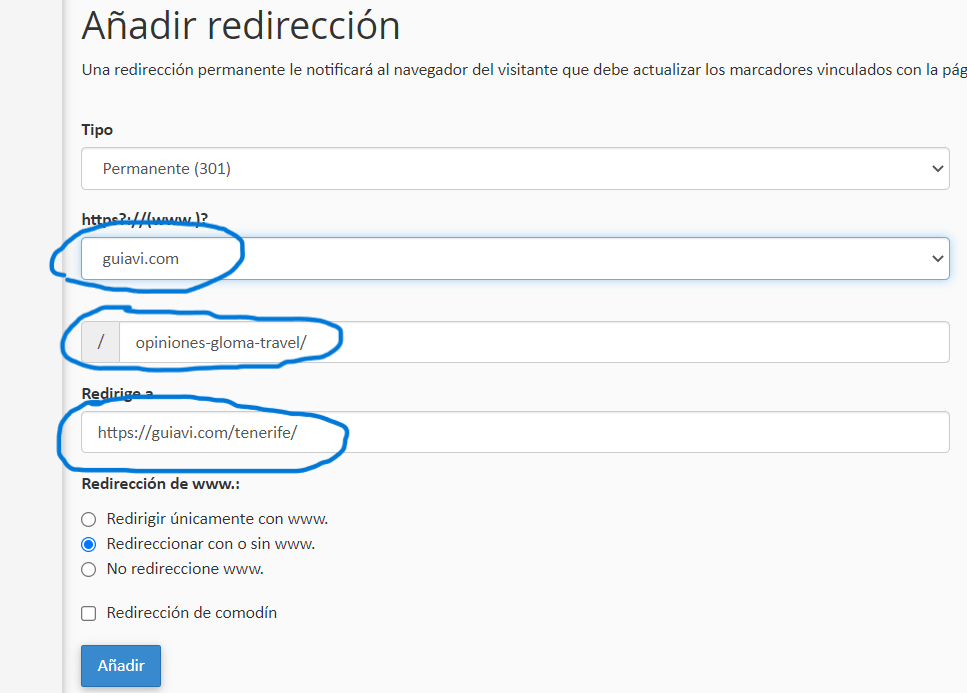Click the Tipo label

[x=97, y=129]
